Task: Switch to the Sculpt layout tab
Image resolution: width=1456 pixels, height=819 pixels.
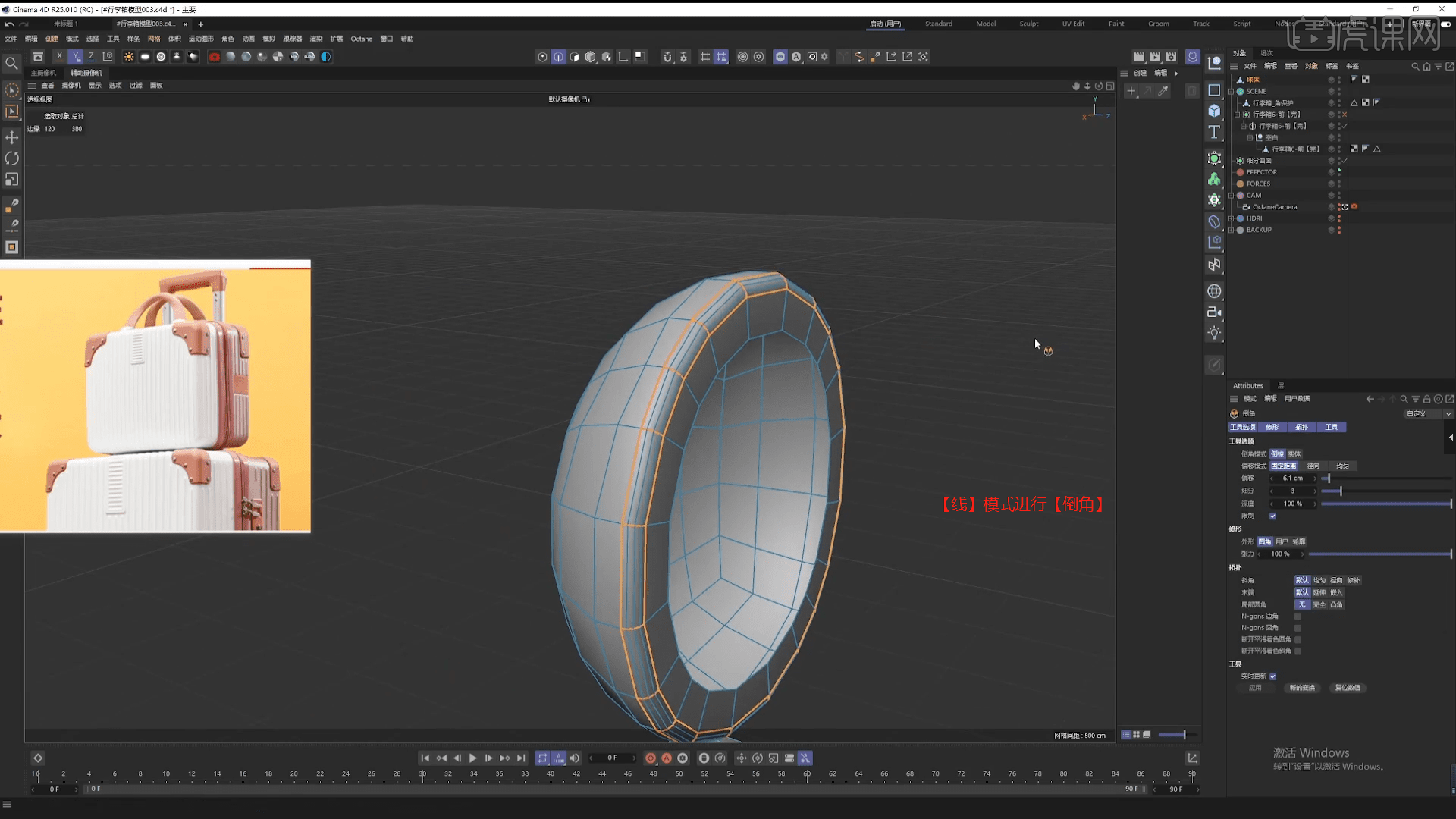Action: [x=1029, y=24]
